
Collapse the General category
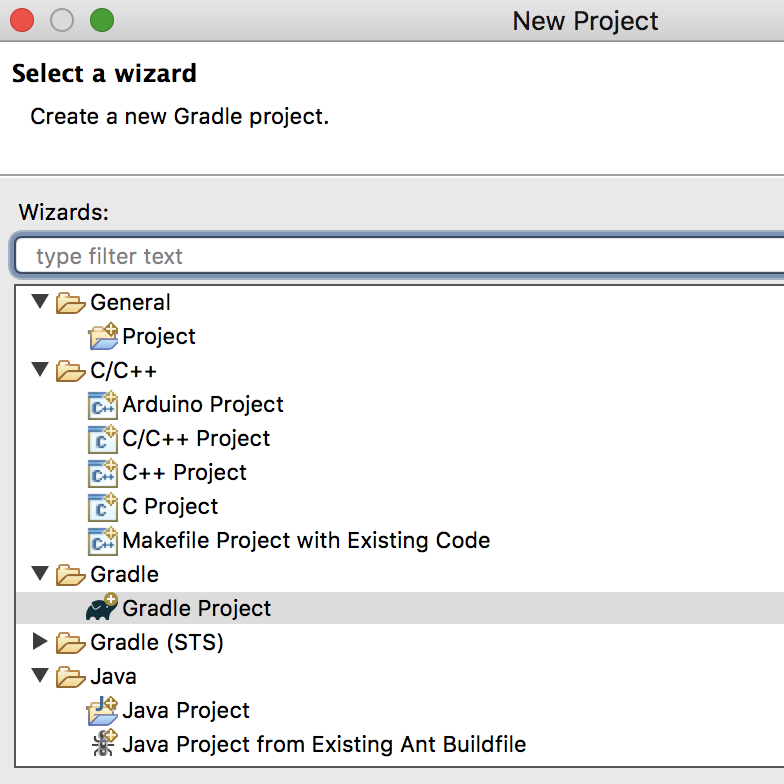pos(40,301)
